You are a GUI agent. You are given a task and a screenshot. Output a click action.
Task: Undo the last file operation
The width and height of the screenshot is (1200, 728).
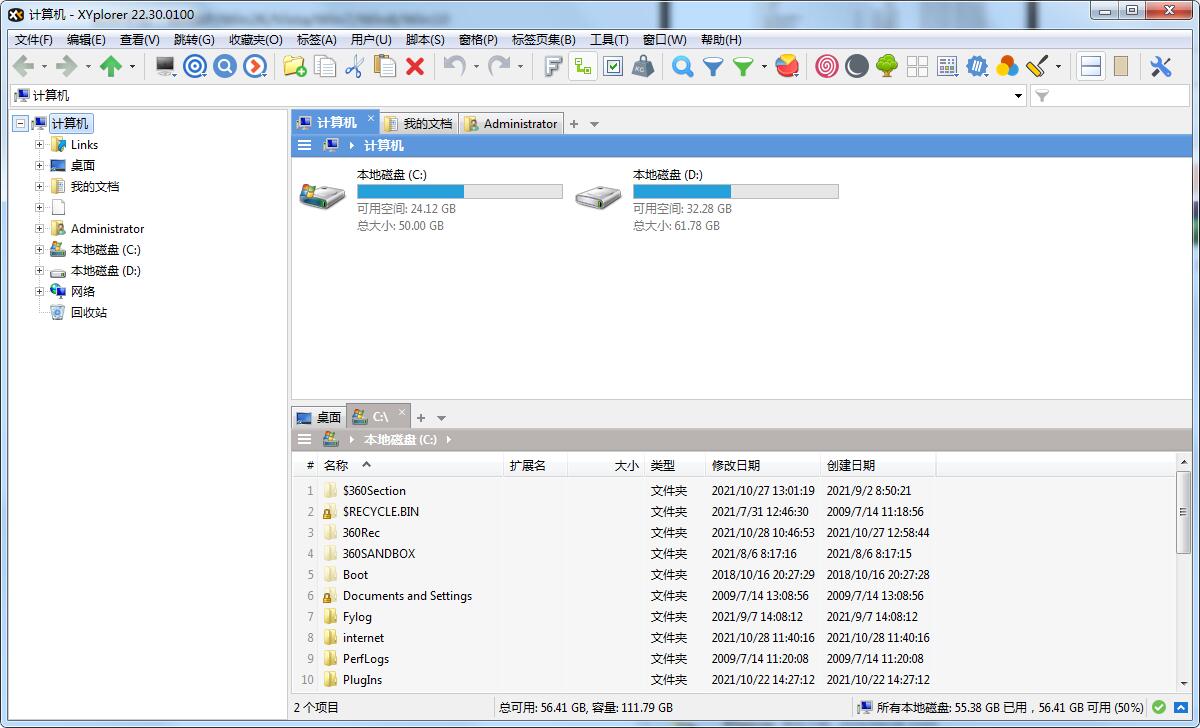pos(455,66)
